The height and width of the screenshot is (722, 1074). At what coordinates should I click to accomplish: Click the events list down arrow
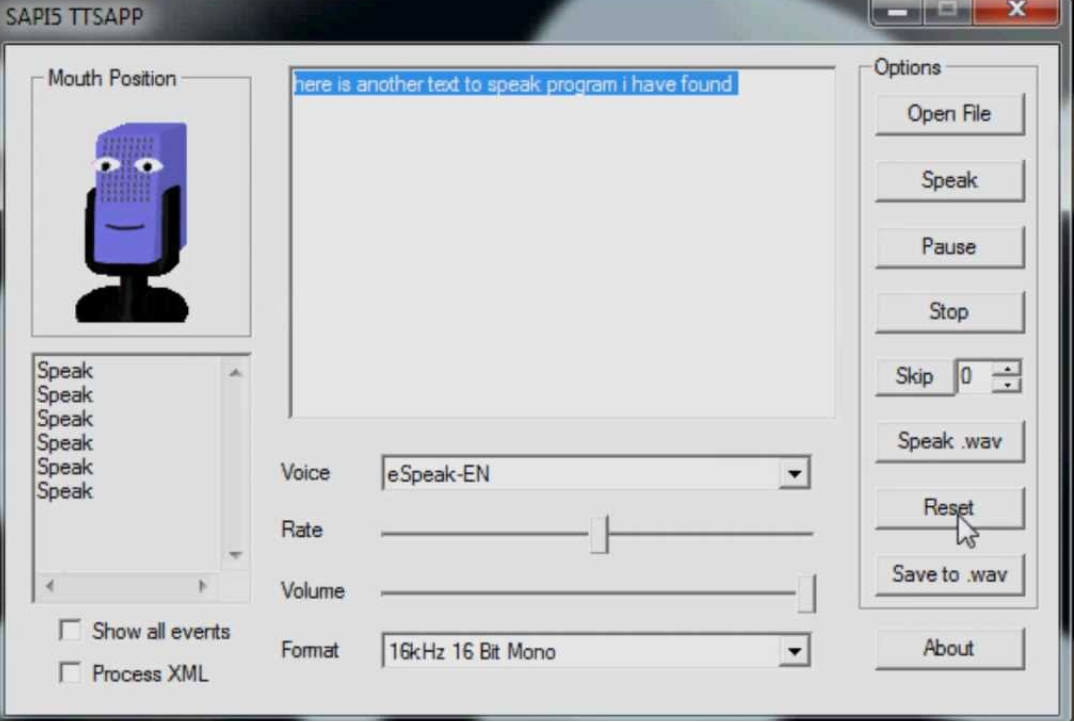235,554
